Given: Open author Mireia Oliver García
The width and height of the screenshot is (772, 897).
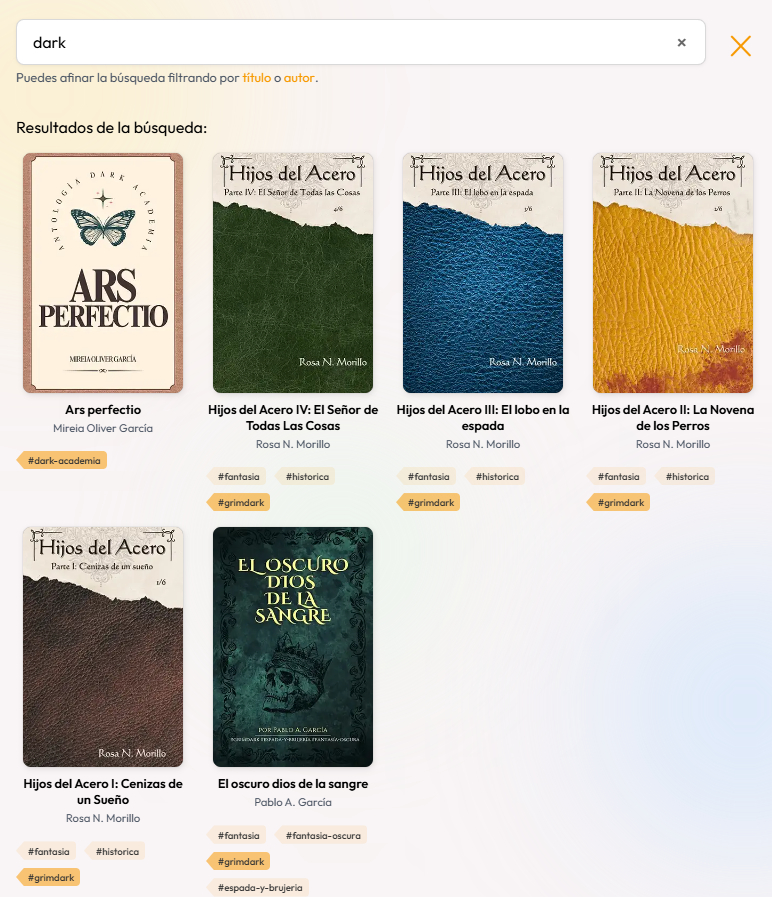Looking at the screenshot, I should [103, 428].
